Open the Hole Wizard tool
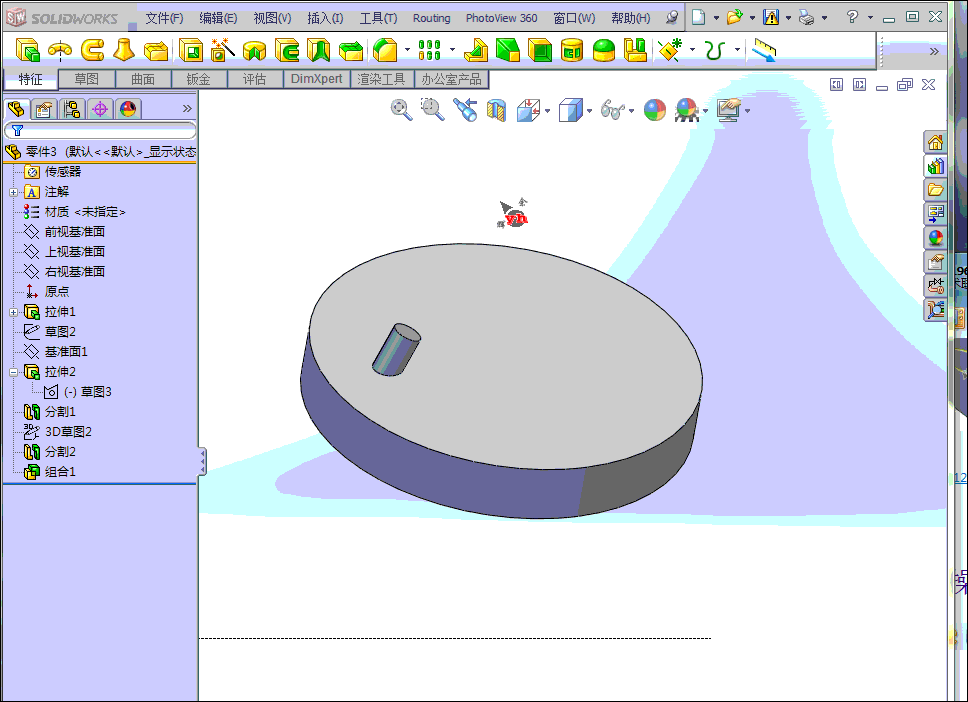This screenshot has height=702, width=968. pyautogui.click(x=222, y=50)
